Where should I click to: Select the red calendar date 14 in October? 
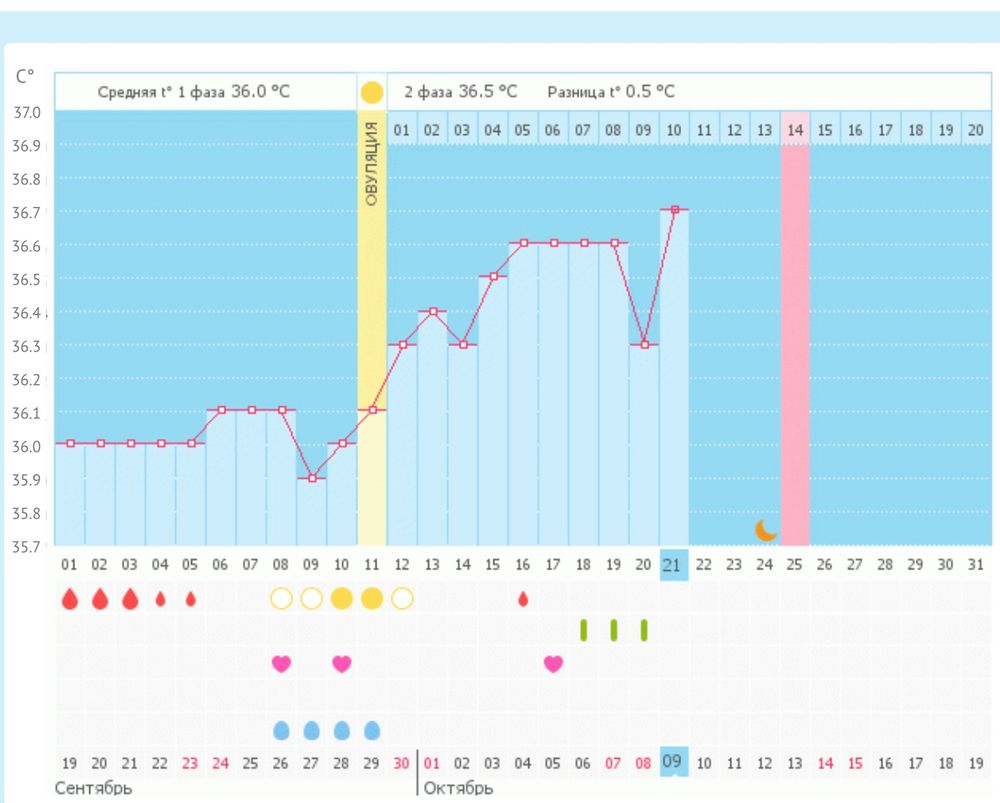(x=825, y=763)
